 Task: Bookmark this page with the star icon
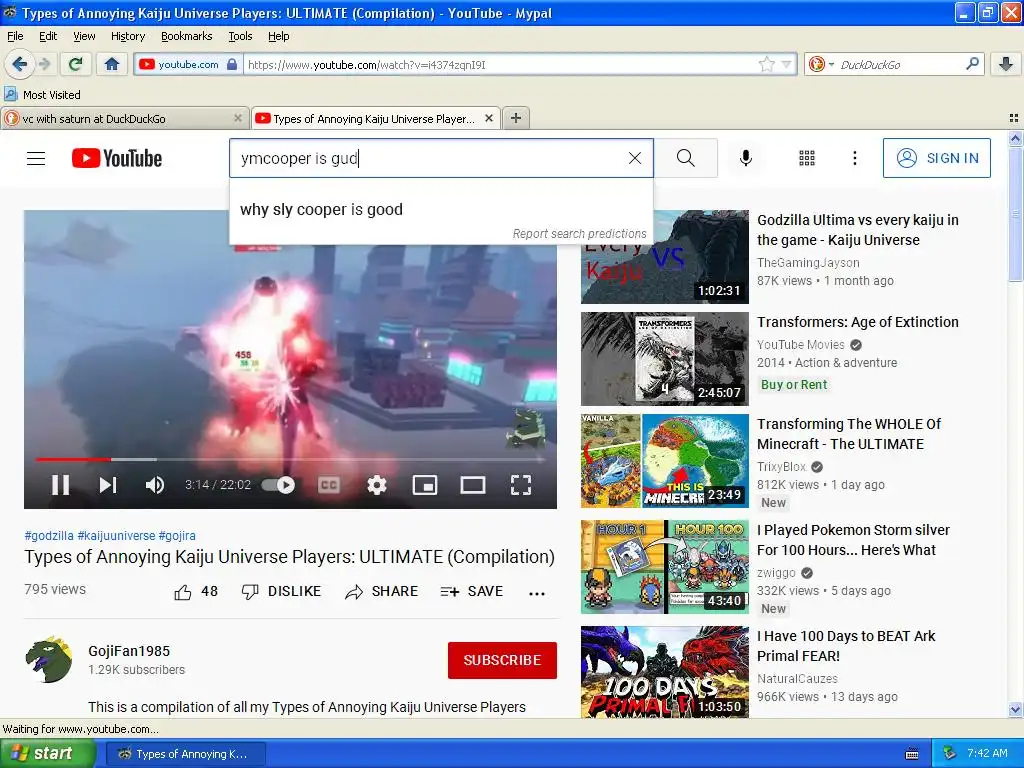point(766,64)
